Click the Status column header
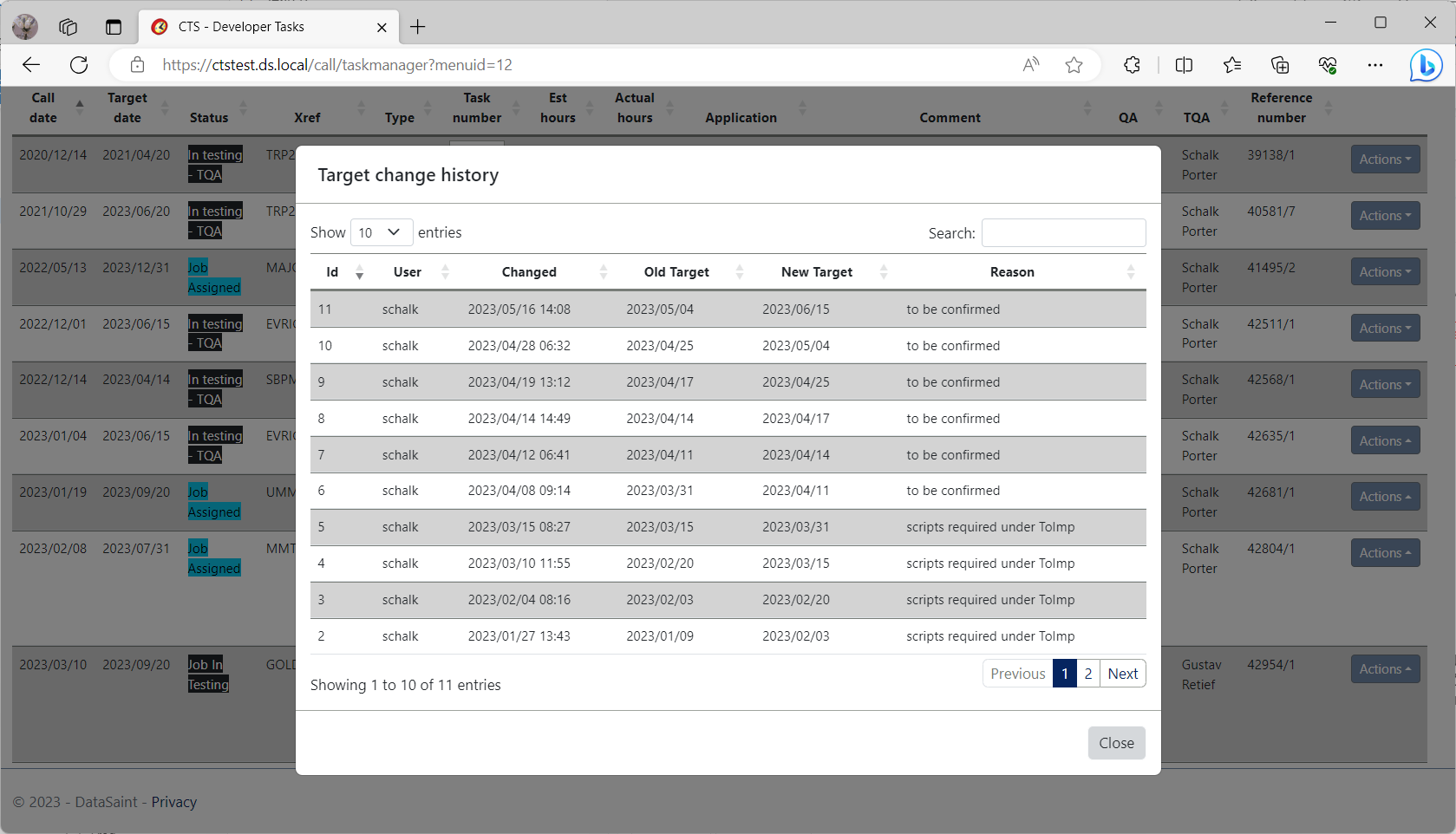Image resolution: width=1456 pixels, height=834 pixels. click(209, 118)
